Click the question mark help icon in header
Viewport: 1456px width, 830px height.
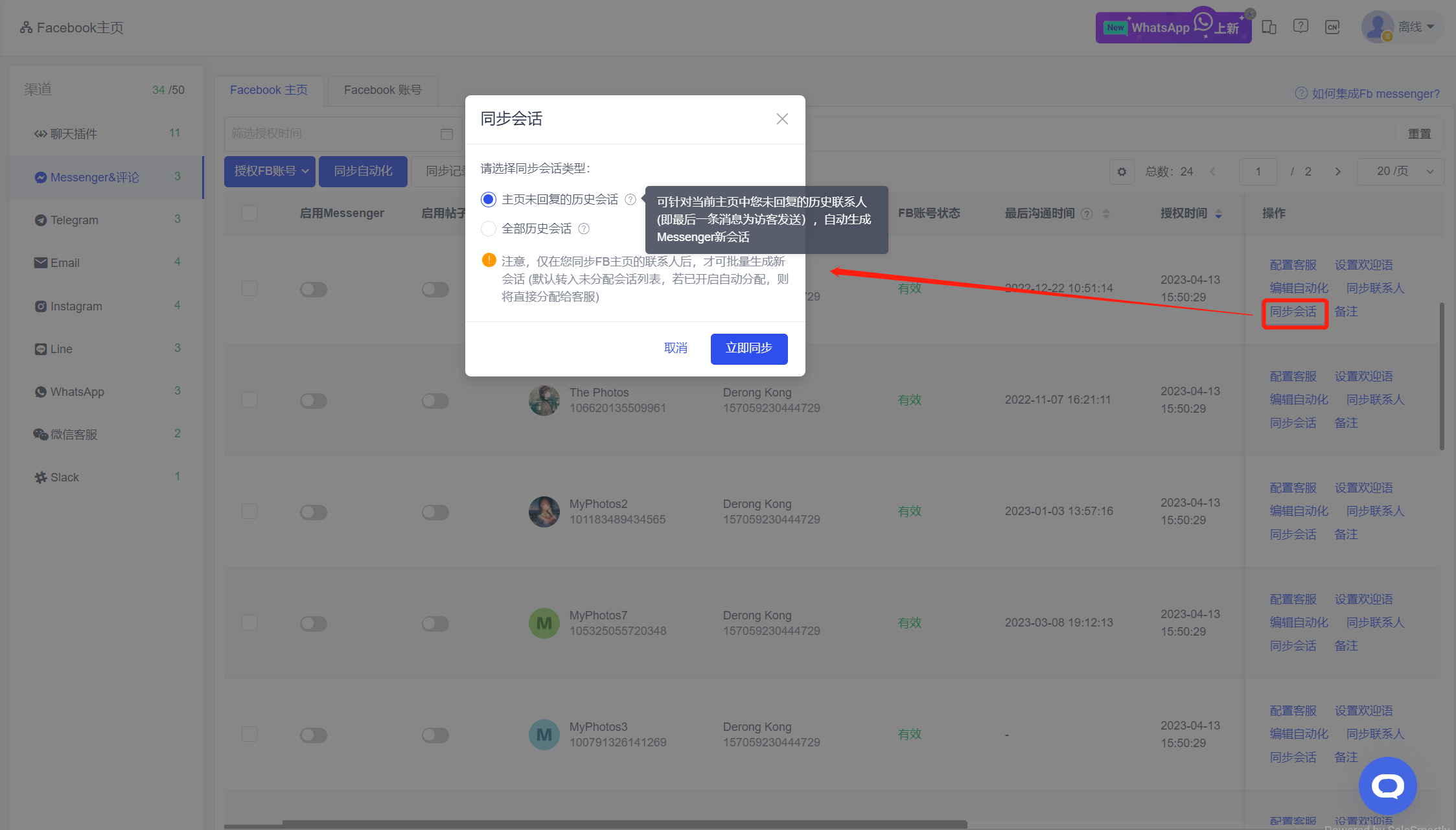[1300, 27]
